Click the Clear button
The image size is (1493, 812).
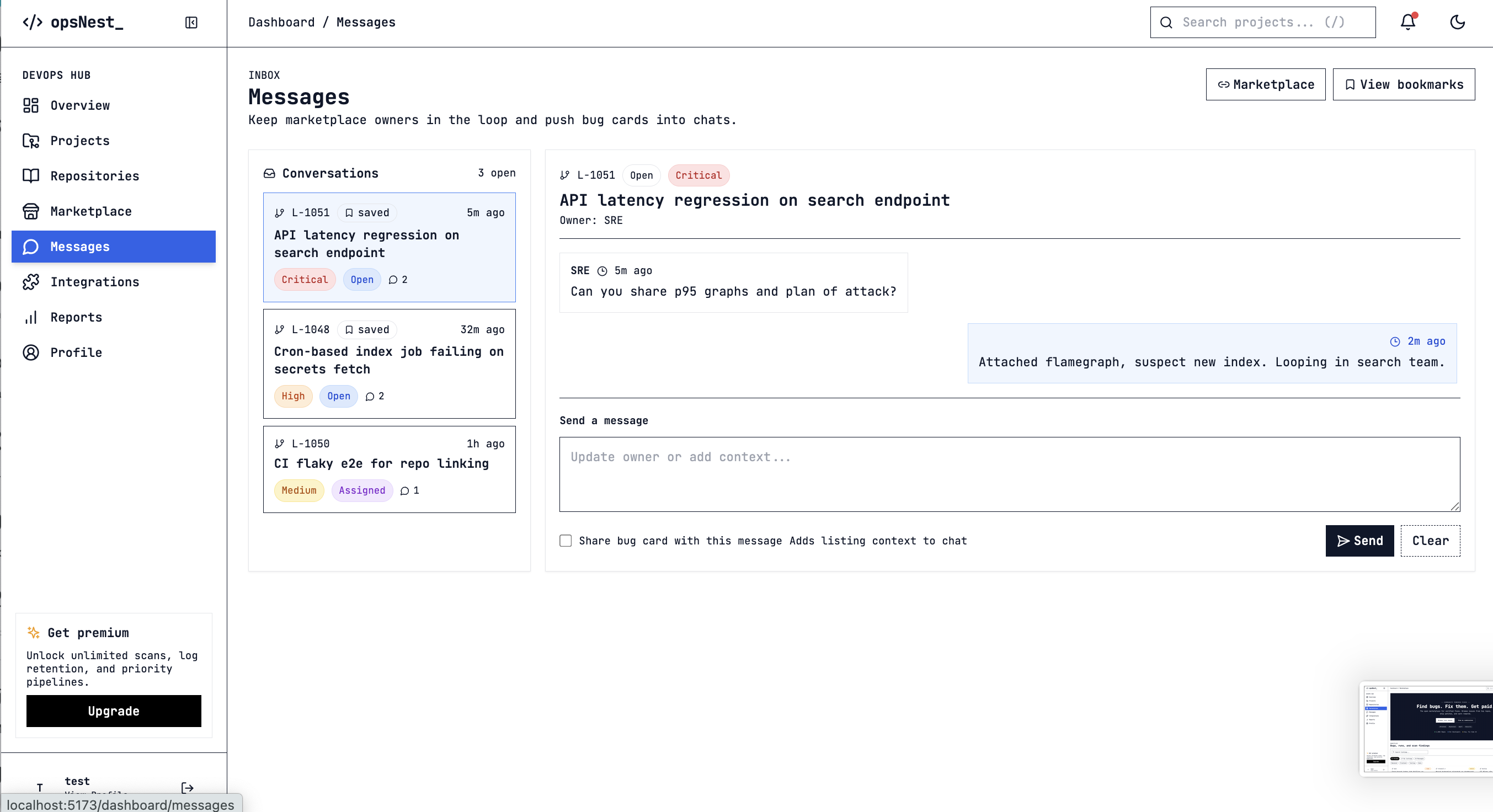coord(1430,540)
